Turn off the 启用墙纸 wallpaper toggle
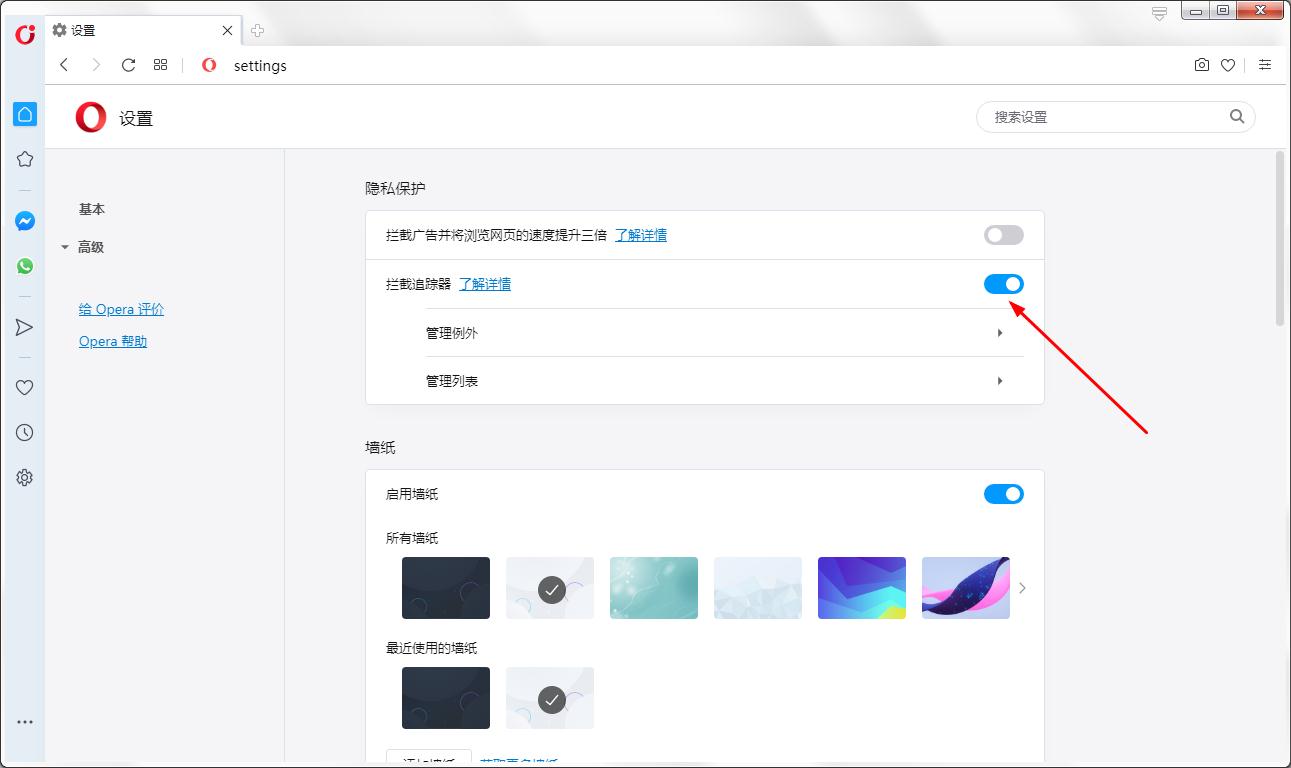This screenshot has width=1291, height=768. coord(1003,493)
